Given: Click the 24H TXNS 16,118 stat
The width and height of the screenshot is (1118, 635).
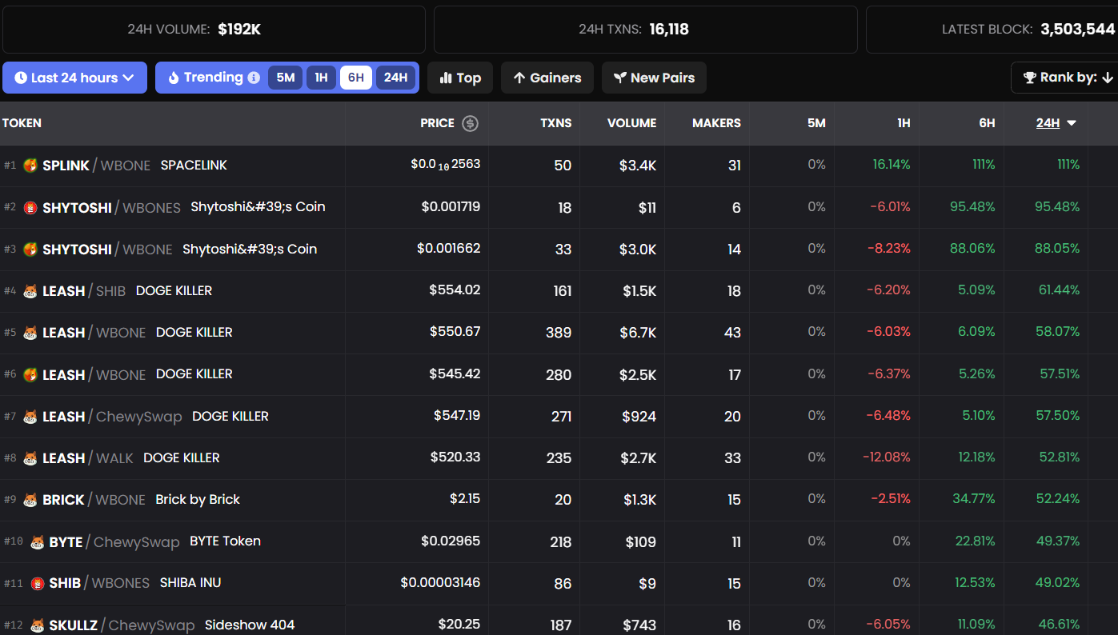Looking at the screenshot, I should click(645, 29).
